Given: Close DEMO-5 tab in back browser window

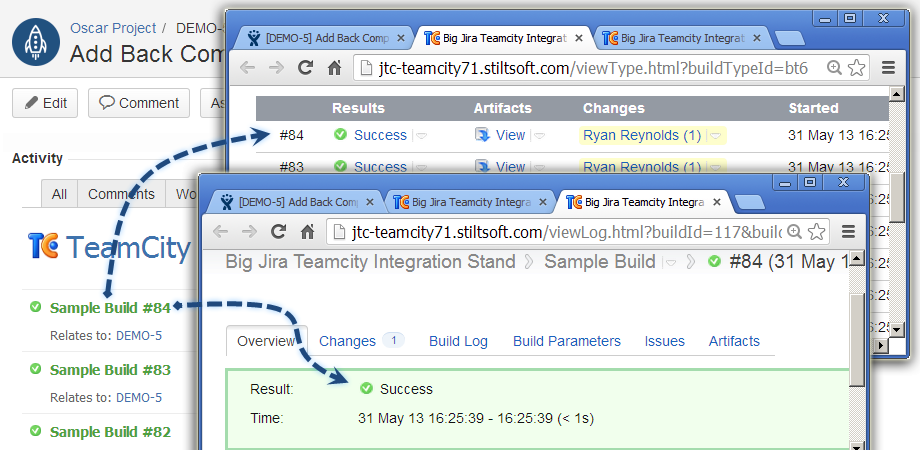Looking at the screenshot, I should click(401, 39).
